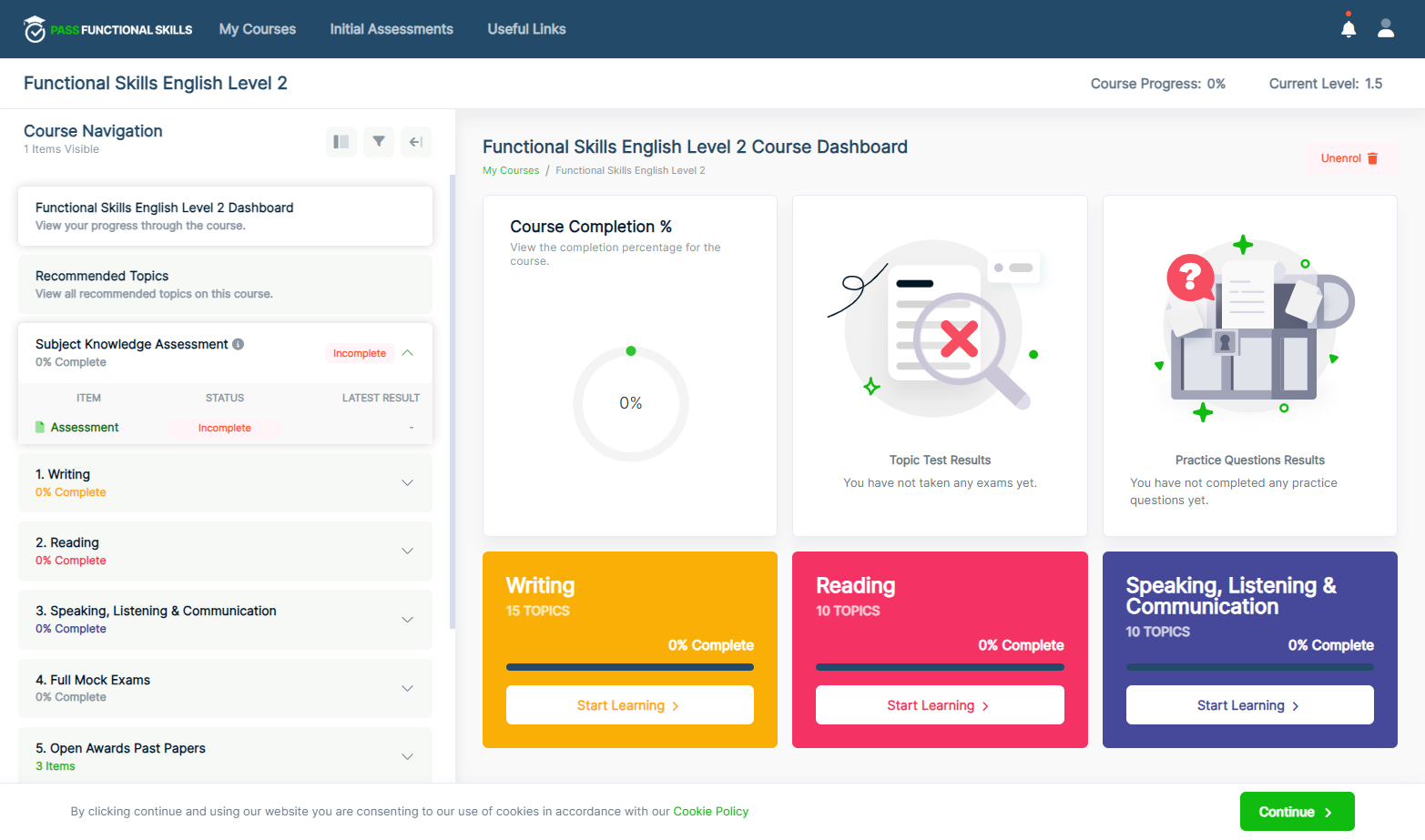The image size is (1425, 840).
Task: Expand the 4. Full Mock Exams section
Action: [408, 689]
